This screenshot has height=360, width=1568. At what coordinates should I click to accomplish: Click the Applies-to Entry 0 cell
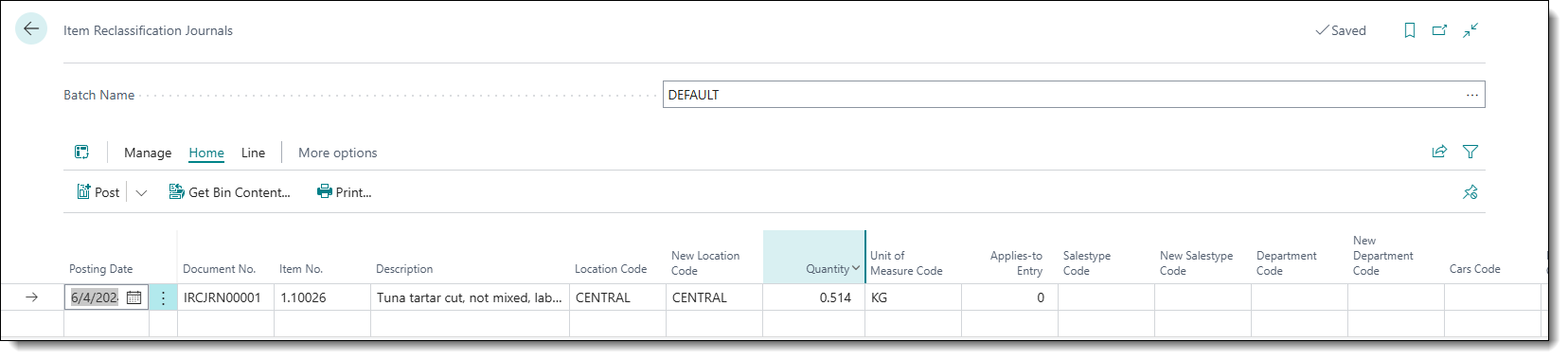click(1009, 297)
